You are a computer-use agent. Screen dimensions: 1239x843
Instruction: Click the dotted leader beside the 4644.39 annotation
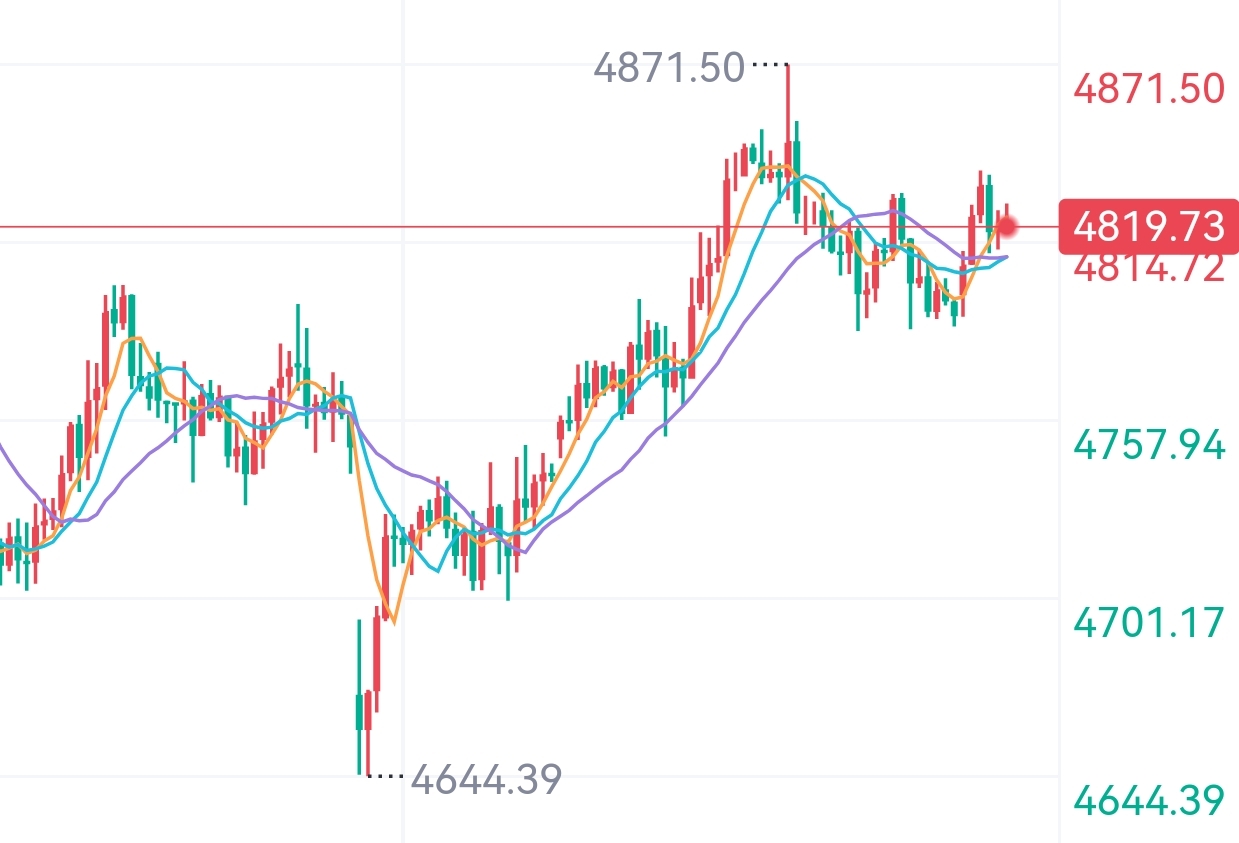coord(387,776)
